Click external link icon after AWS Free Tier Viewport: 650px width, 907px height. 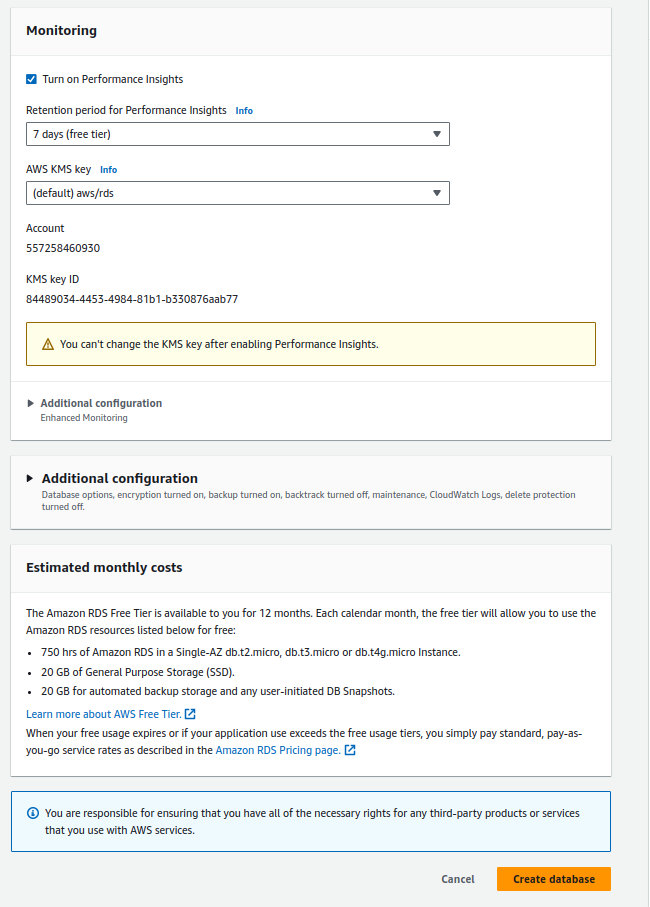[190, 714]
